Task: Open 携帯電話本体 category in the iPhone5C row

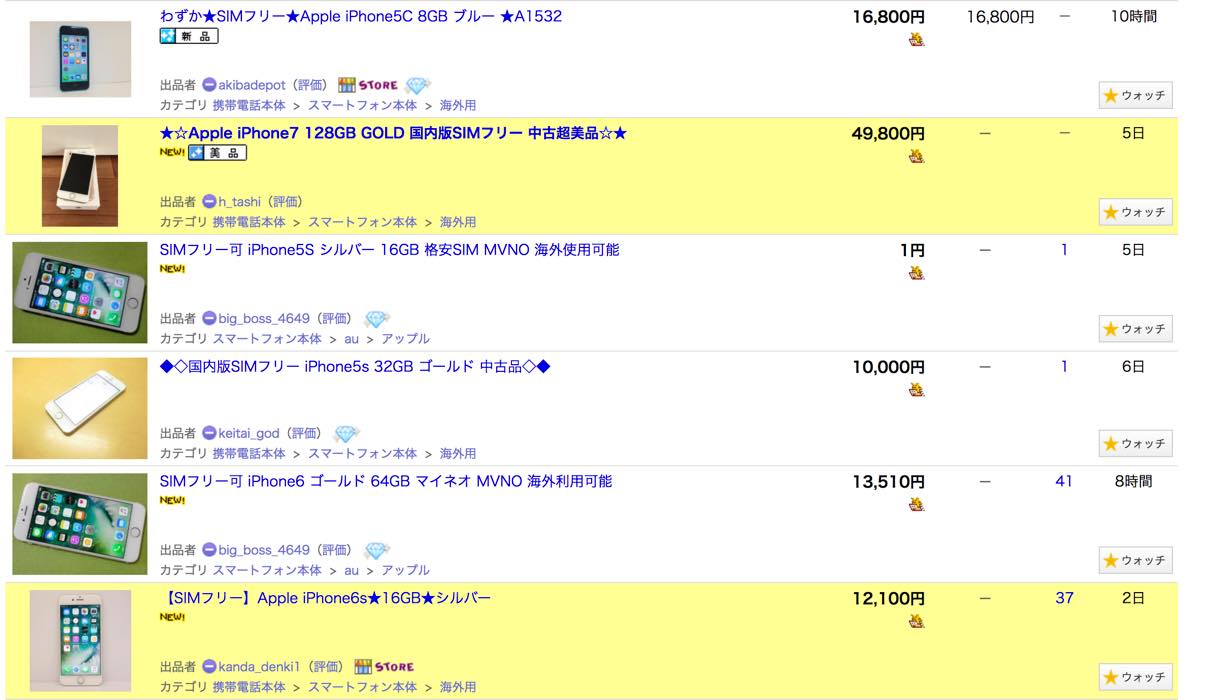Action: point(249,105)
